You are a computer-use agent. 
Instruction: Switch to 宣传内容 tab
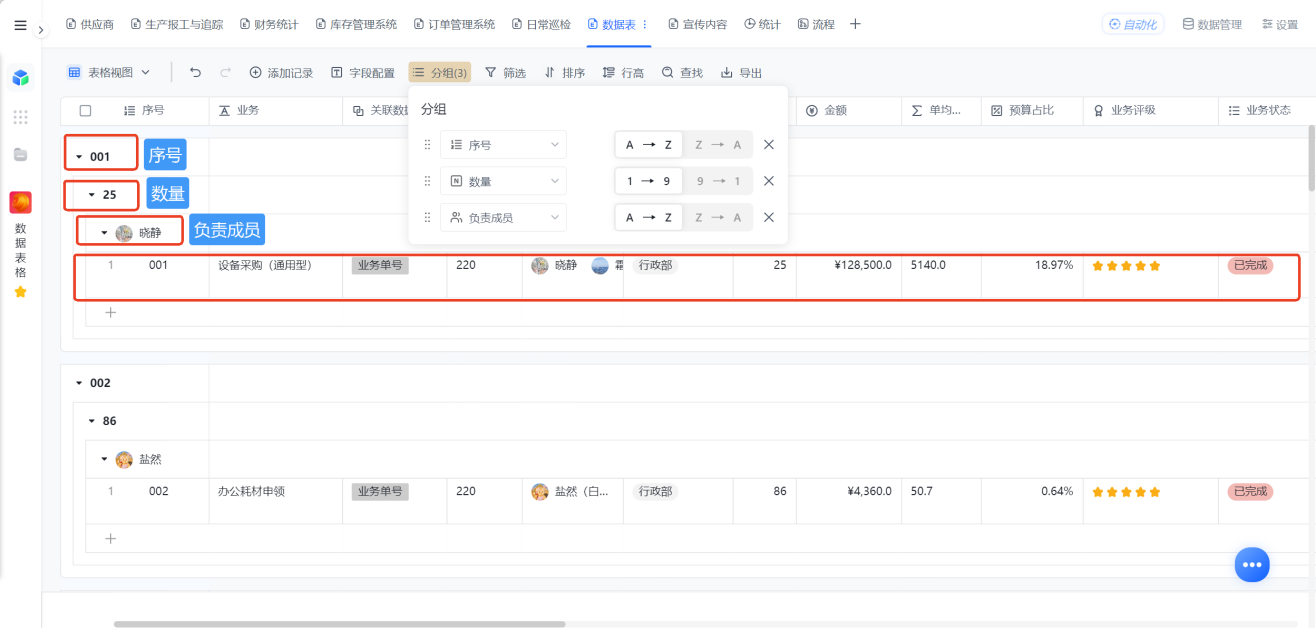pyautogui.click(x=698, y=24)
